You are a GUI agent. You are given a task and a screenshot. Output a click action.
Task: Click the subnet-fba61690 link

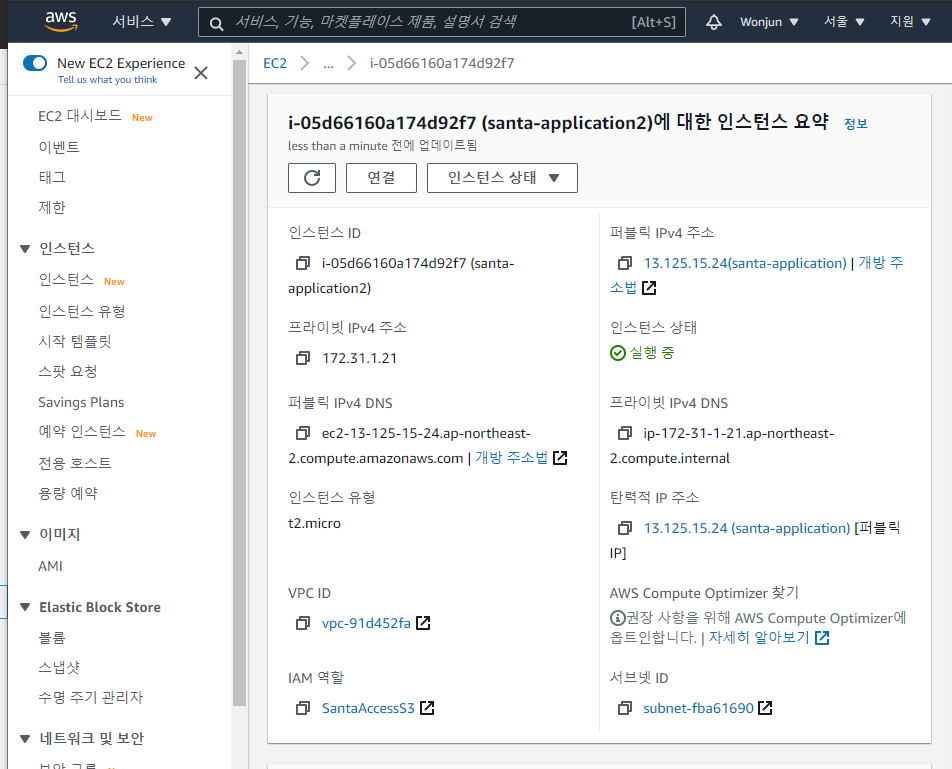tap(698, 708)
